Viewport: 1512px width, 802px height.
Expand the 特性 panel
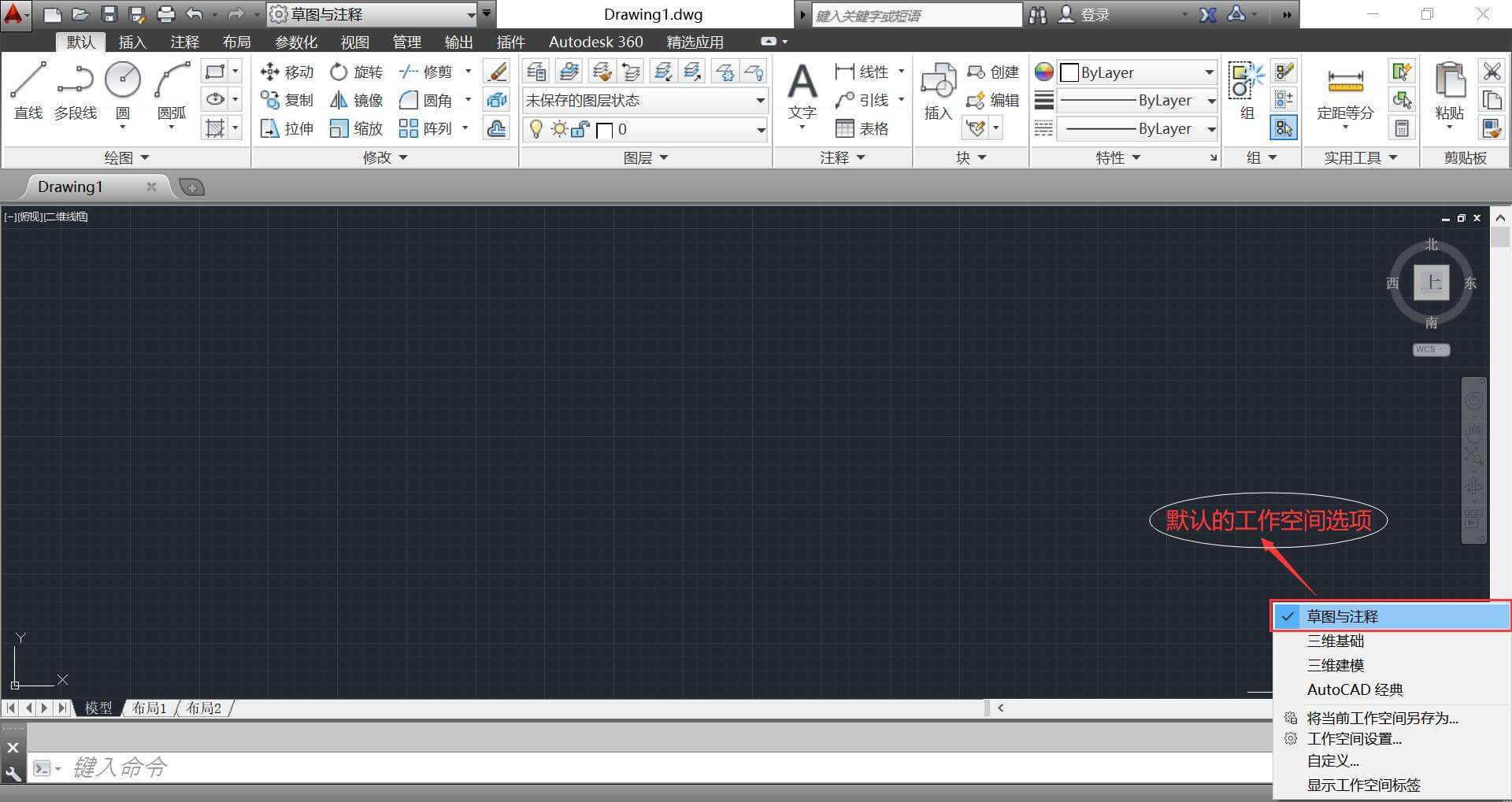coord(1117,157)
